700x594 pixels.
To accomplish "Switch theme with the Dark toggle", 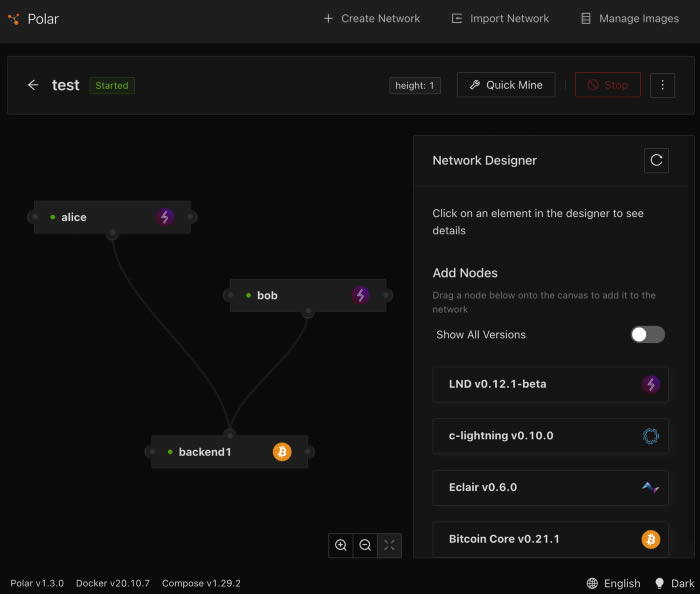I will click(674, 583).
